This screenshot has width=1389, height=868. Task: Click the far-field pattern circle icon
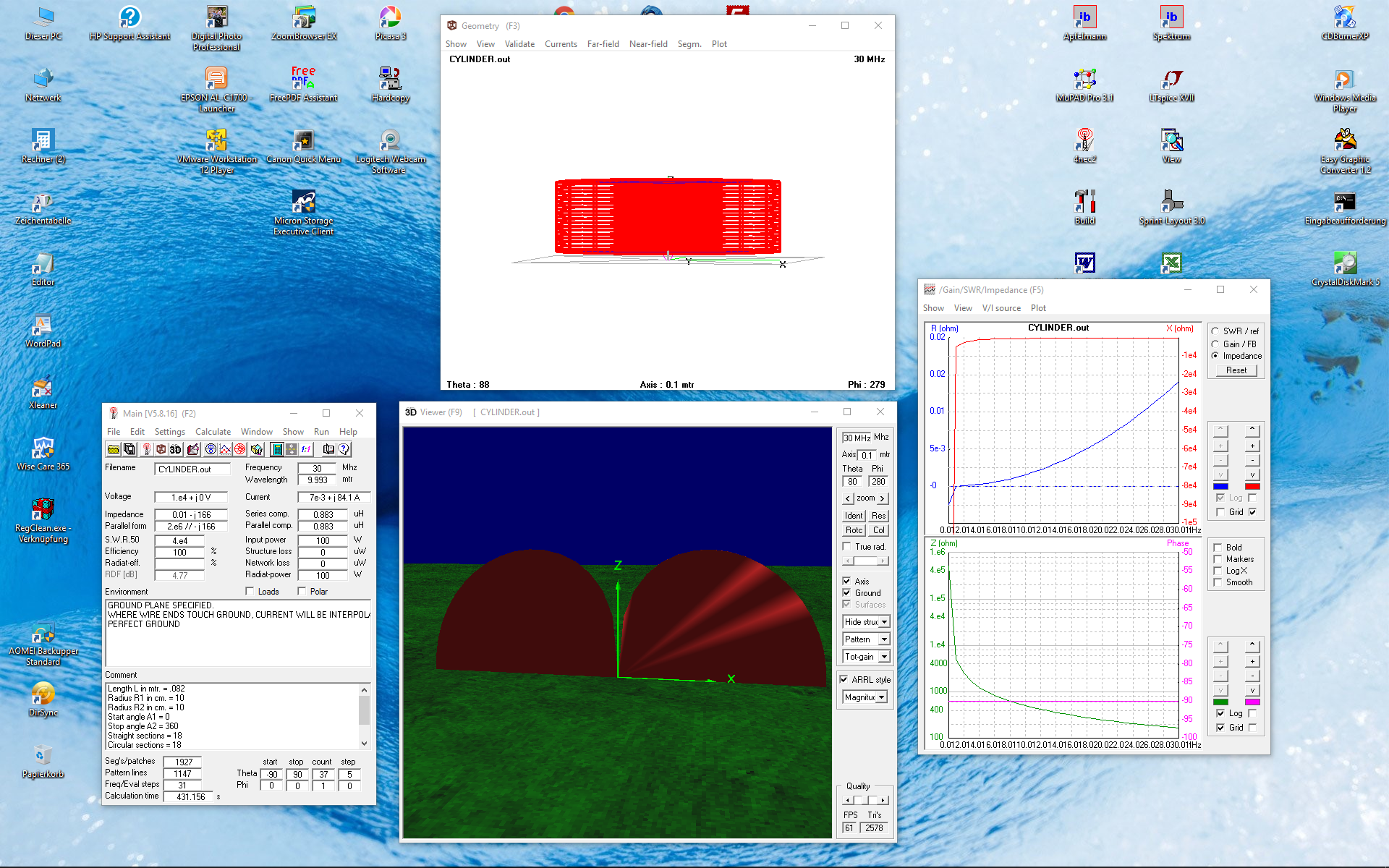click(x=211, y=449)
